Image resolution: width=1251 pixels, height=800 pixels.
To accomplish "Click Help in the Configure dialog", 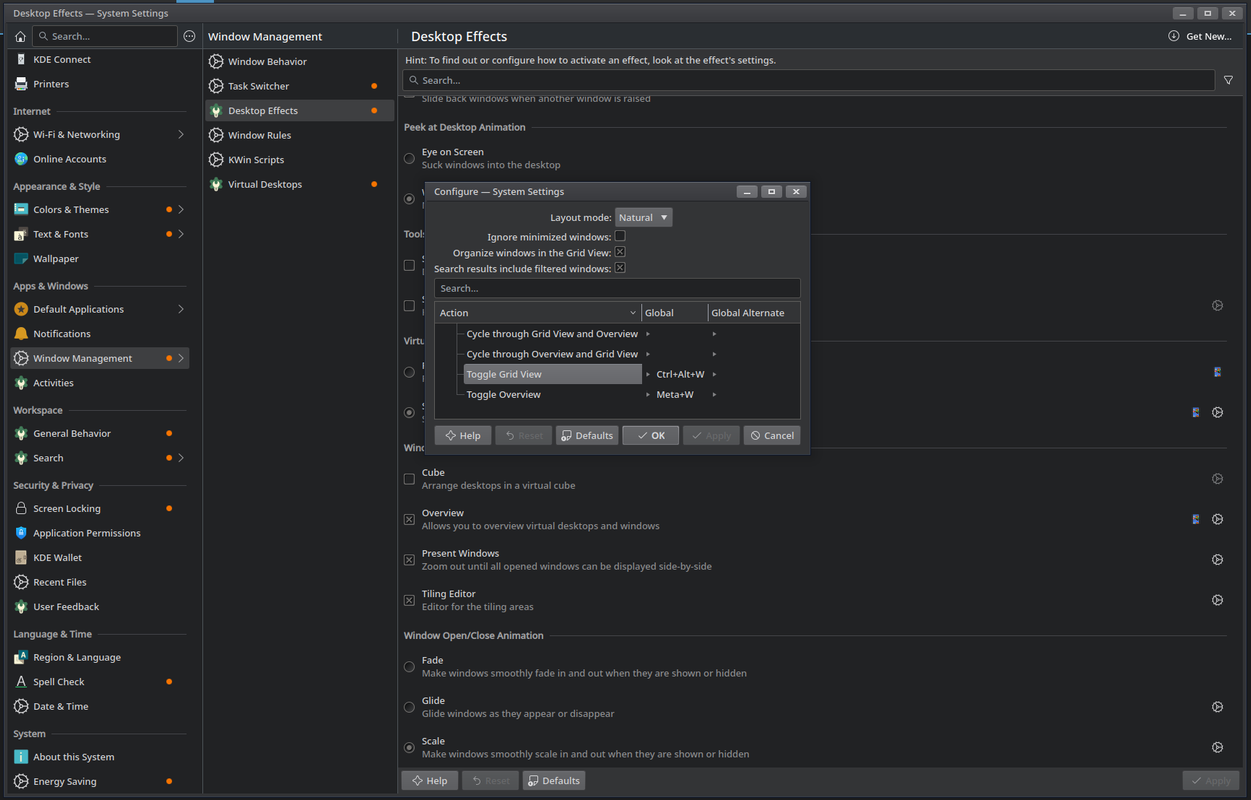I will click(463, 435).
